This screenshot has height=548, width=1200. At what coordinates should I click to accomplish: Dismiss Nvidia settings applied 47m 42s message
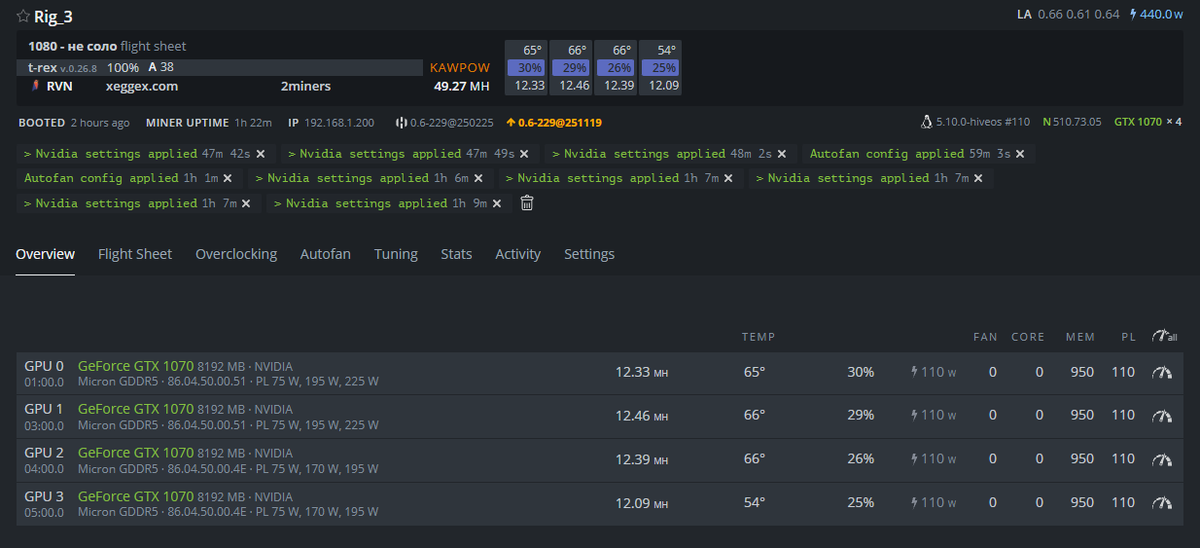pos(260,154)
